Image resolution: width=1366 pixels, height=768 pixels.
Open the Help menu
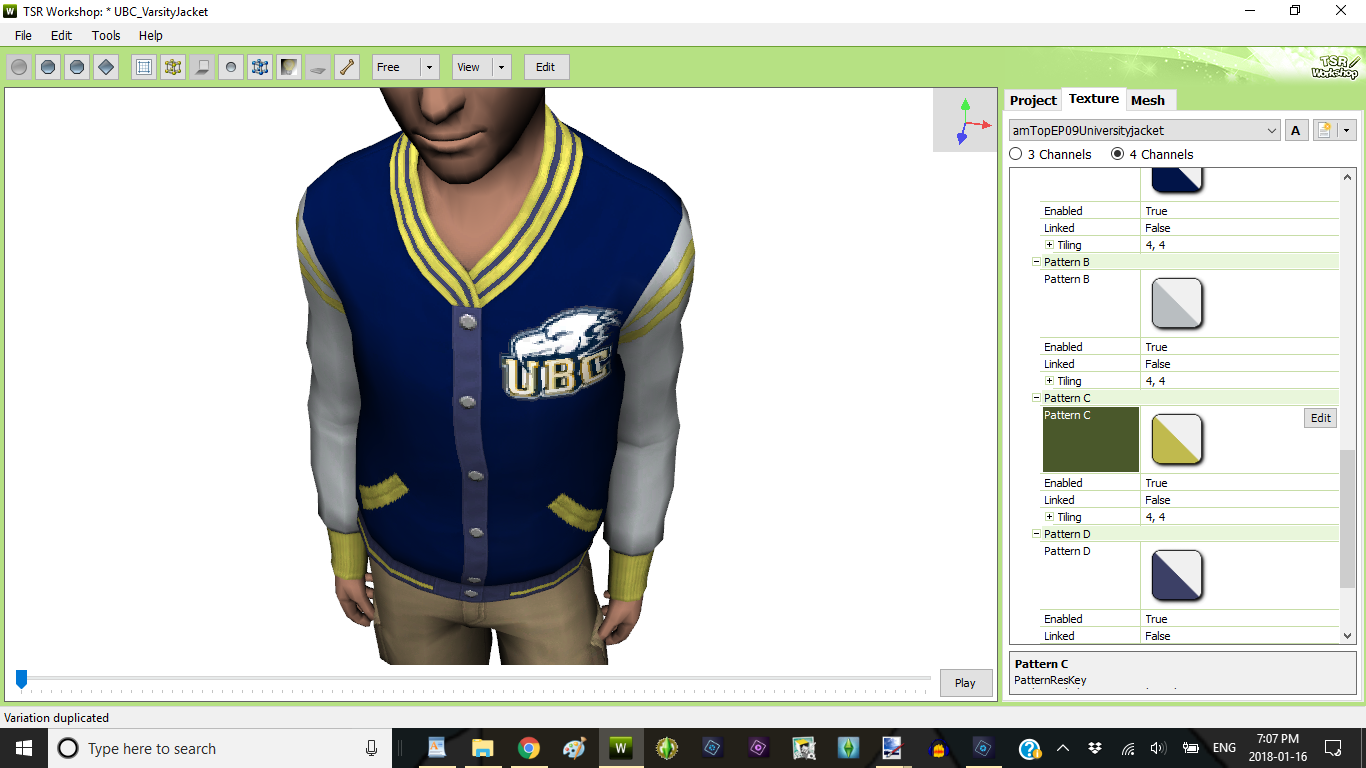151,35
